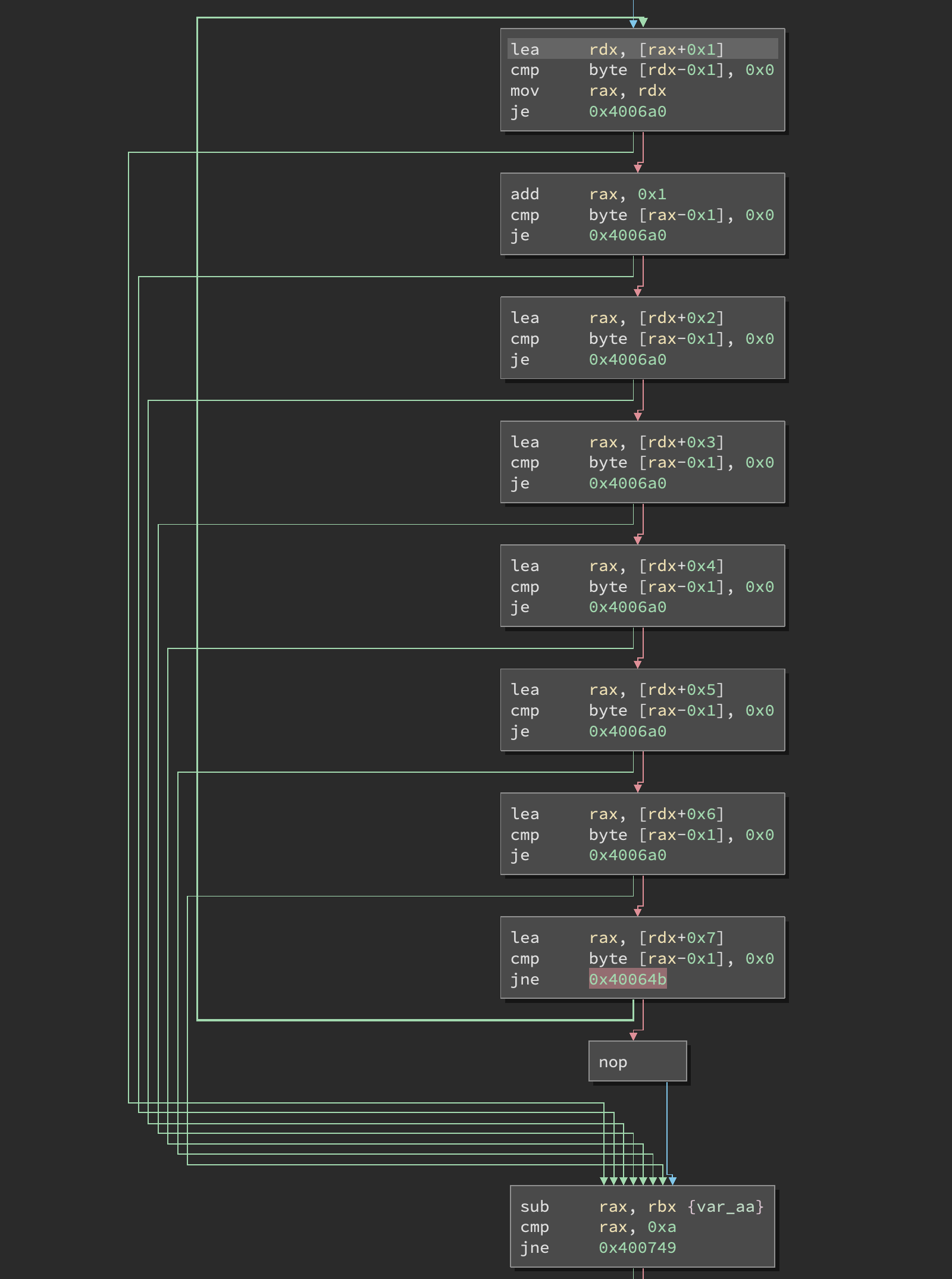This screenshot has width=952, height=1279.
Task: Select the lea rax, [rdx+0x3] line
Action: coord(616,443)
